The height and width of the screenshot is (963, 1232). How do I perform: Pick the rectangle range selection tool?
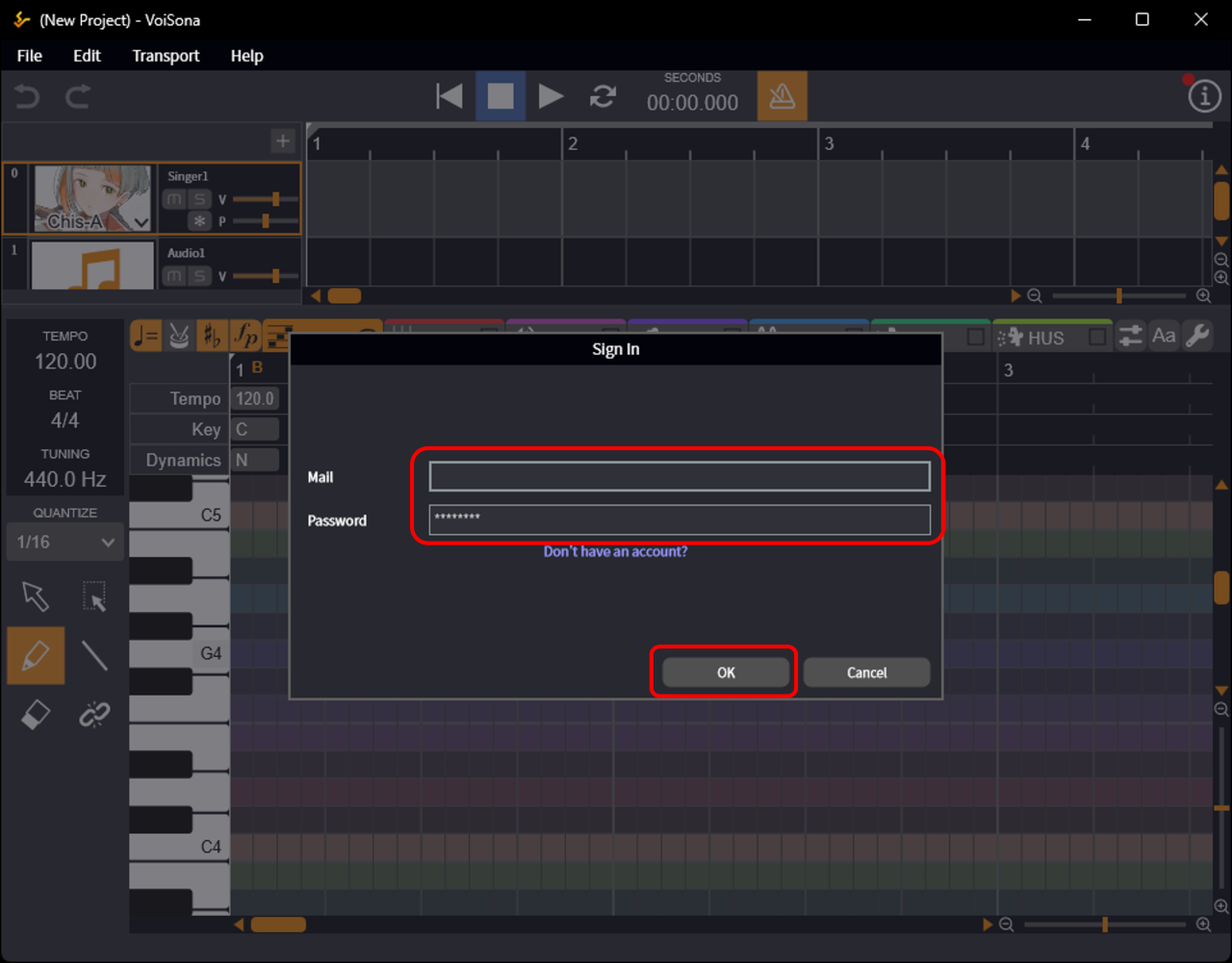click(x=94, y=596)
